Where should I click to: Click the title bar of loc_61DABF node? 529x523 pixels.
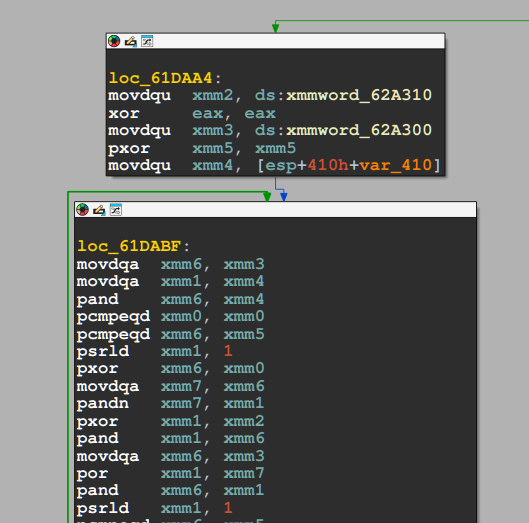point(276,210)
